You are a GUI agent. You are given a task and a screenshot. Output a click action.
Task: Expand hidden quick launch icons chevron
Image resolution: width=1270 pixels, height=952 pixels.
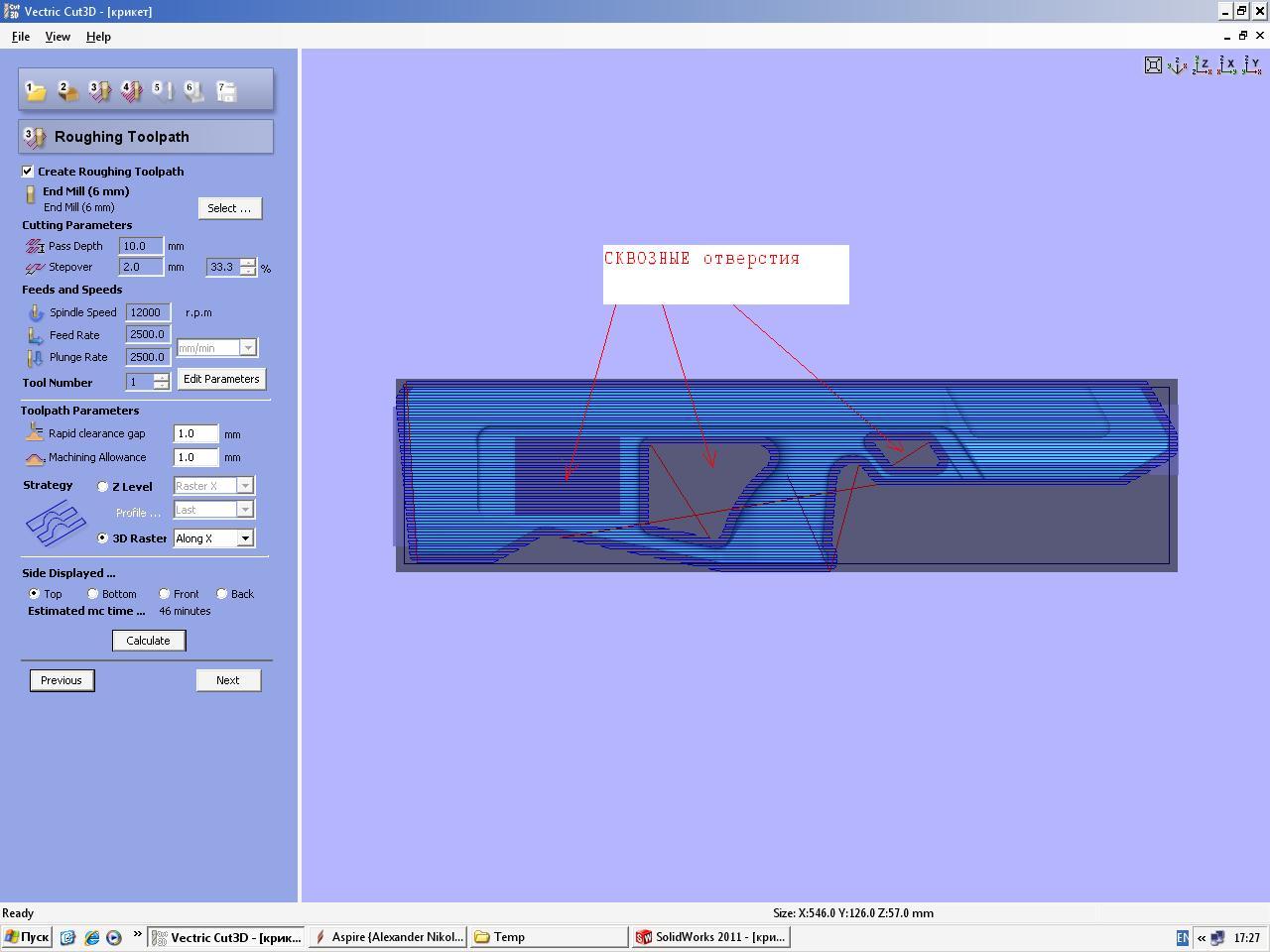coord(137,935)
